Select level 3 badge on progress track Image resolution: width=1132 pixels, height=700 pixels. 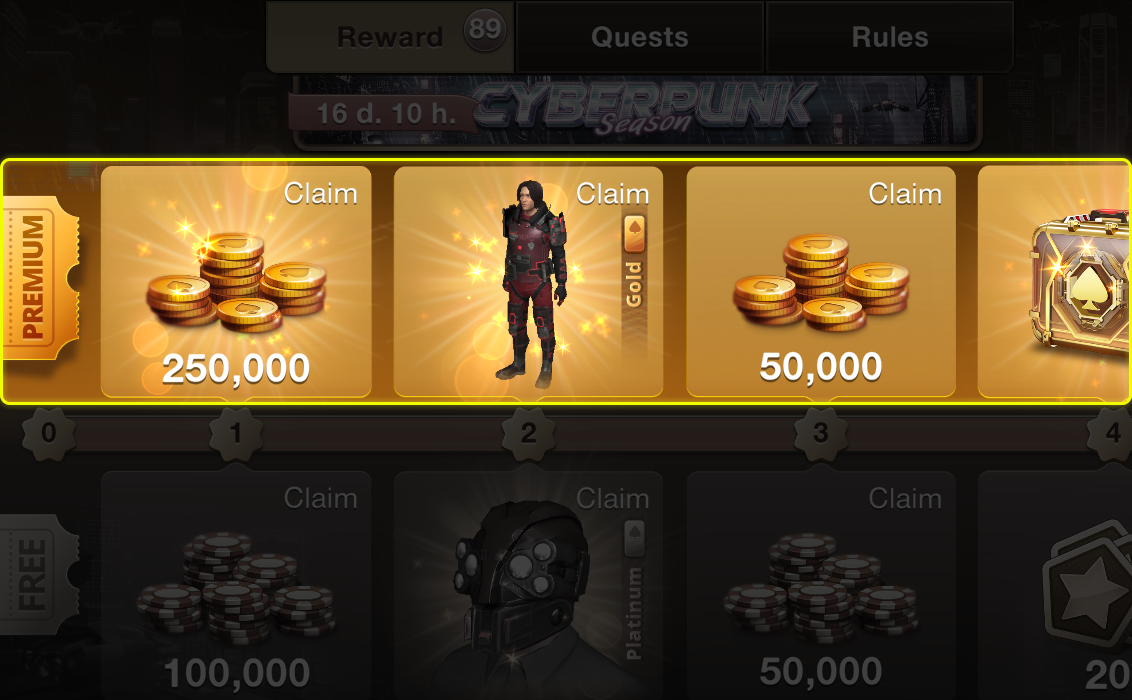coord(821,433)
